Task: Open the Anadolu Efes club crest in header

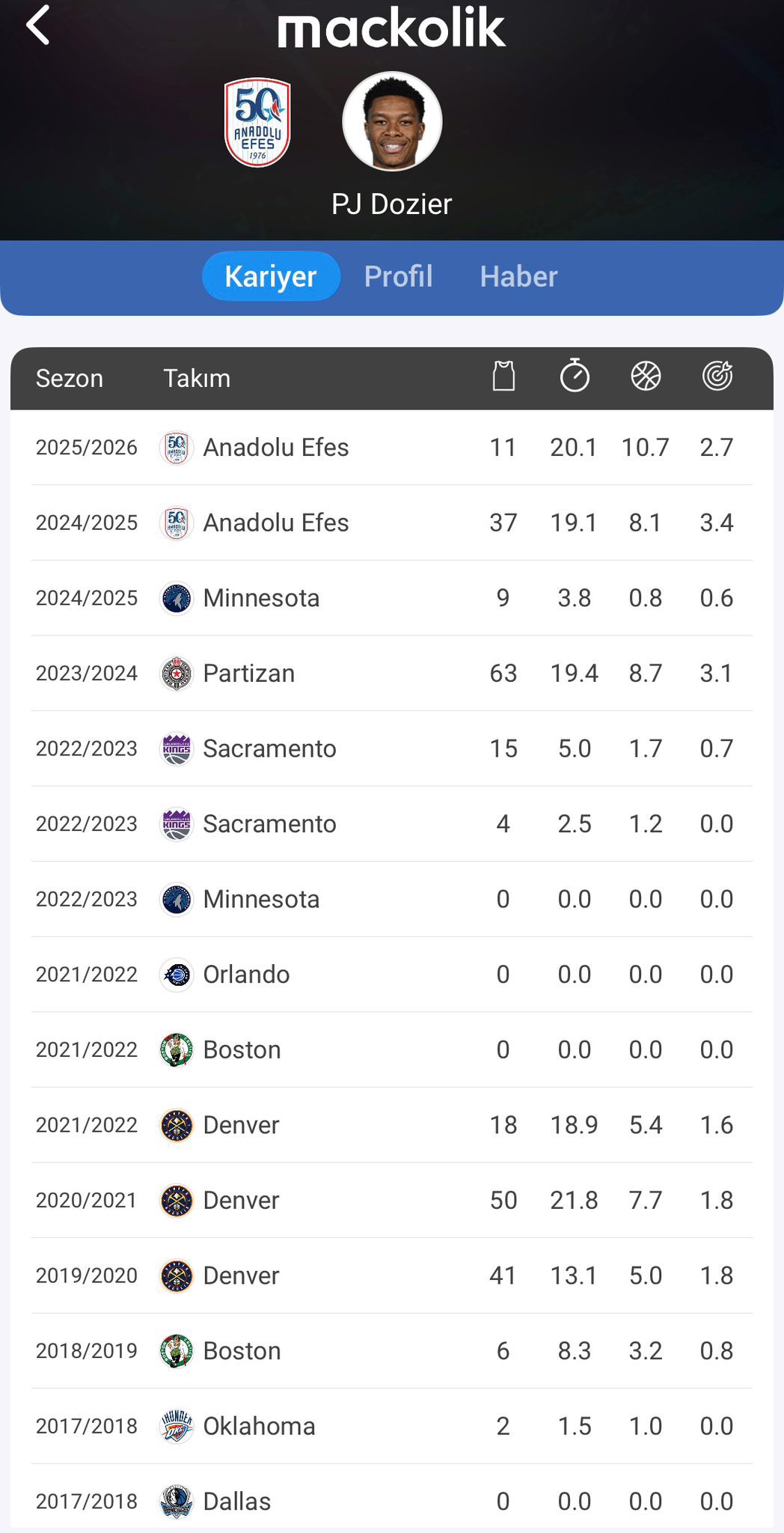Action: [x=257, y=122]
